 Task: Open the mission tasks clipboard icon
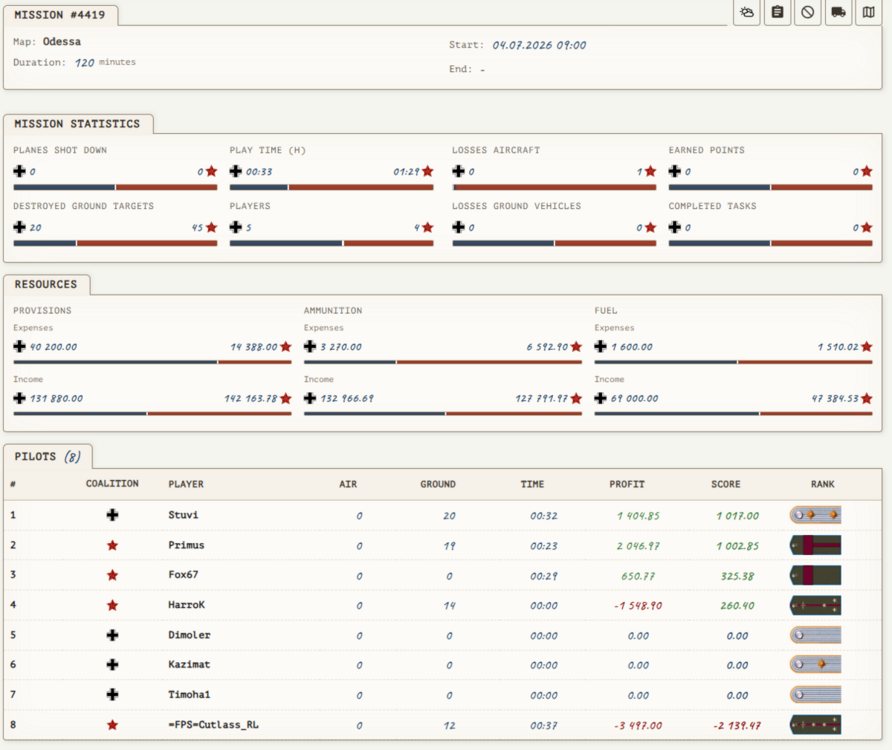777,12
